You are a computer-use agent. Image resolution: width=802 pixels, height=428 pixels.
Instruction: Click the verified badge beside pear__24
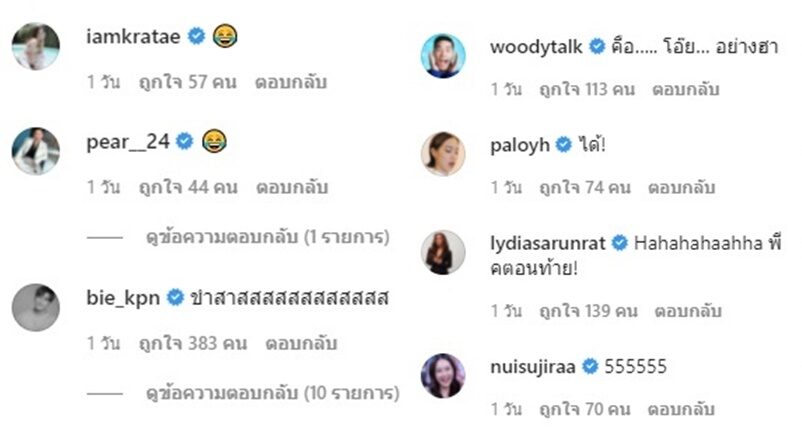[185, 141]
